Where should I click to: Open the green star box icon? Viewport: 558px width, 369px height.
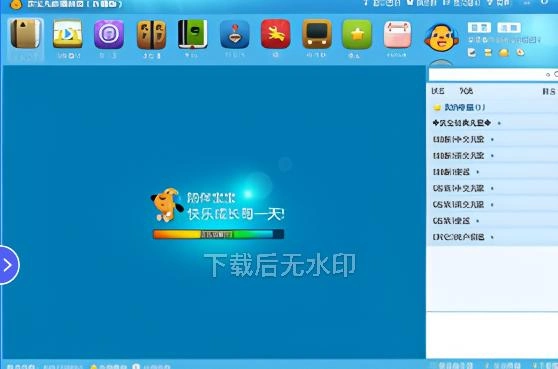tap(357, 35)
